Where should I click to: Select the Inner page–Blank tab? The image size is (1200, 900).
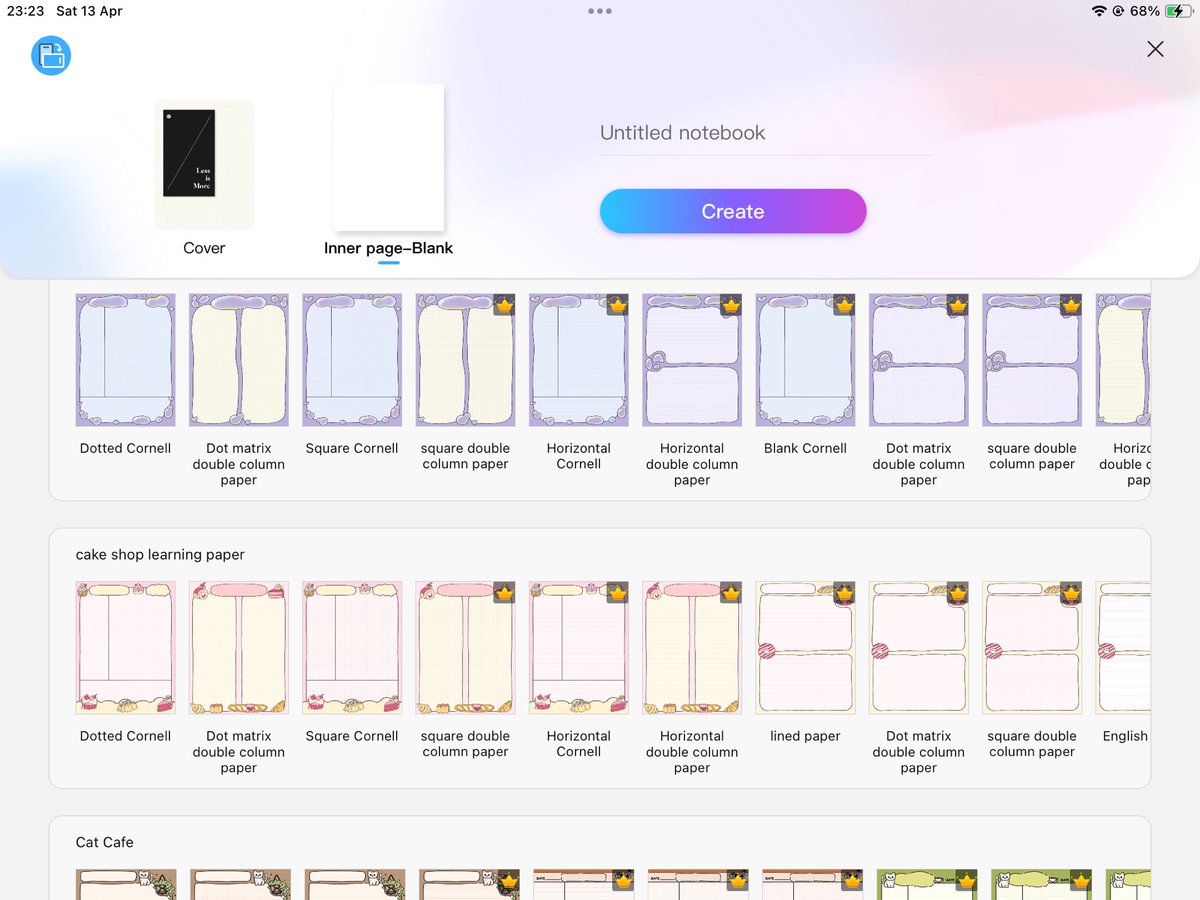[388, 248]
